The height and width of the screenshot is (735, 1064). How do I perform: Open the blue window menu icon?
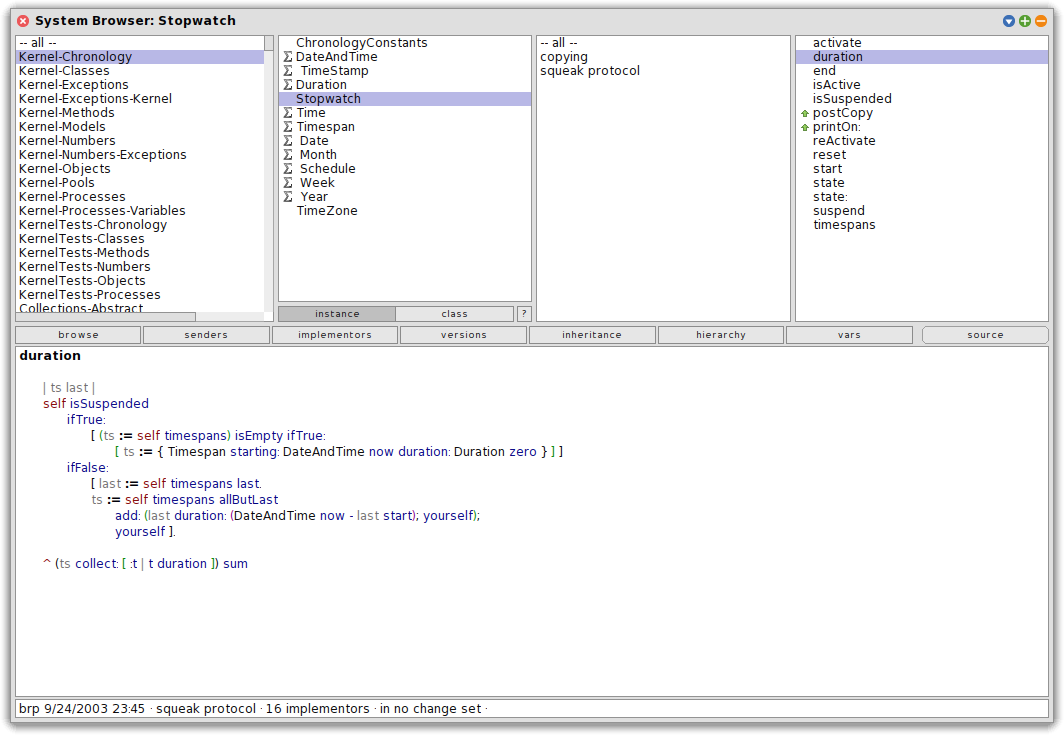pos(1009,21)
